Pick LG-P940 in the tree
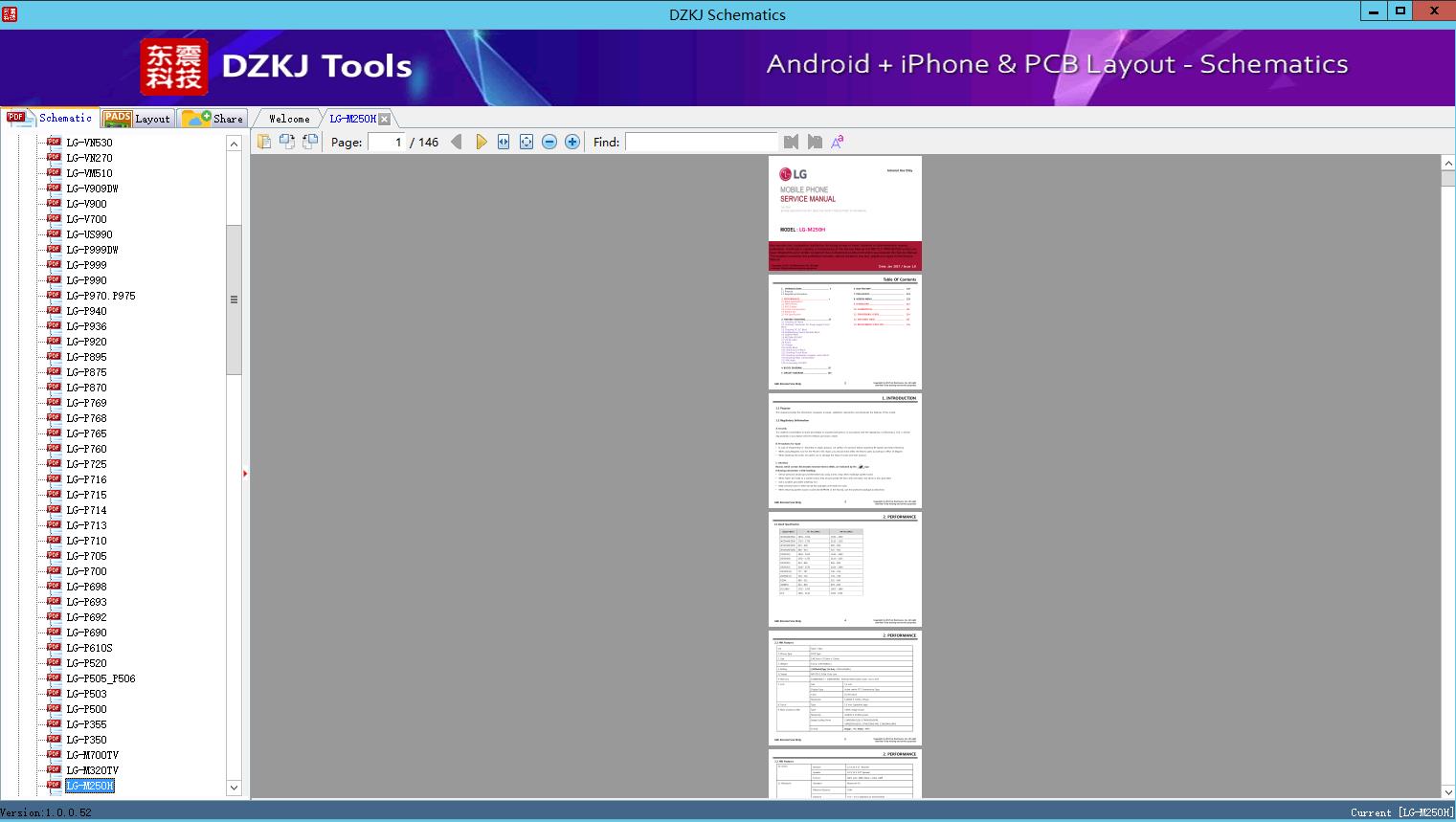 pyautogui.click(x=86, y=311)
